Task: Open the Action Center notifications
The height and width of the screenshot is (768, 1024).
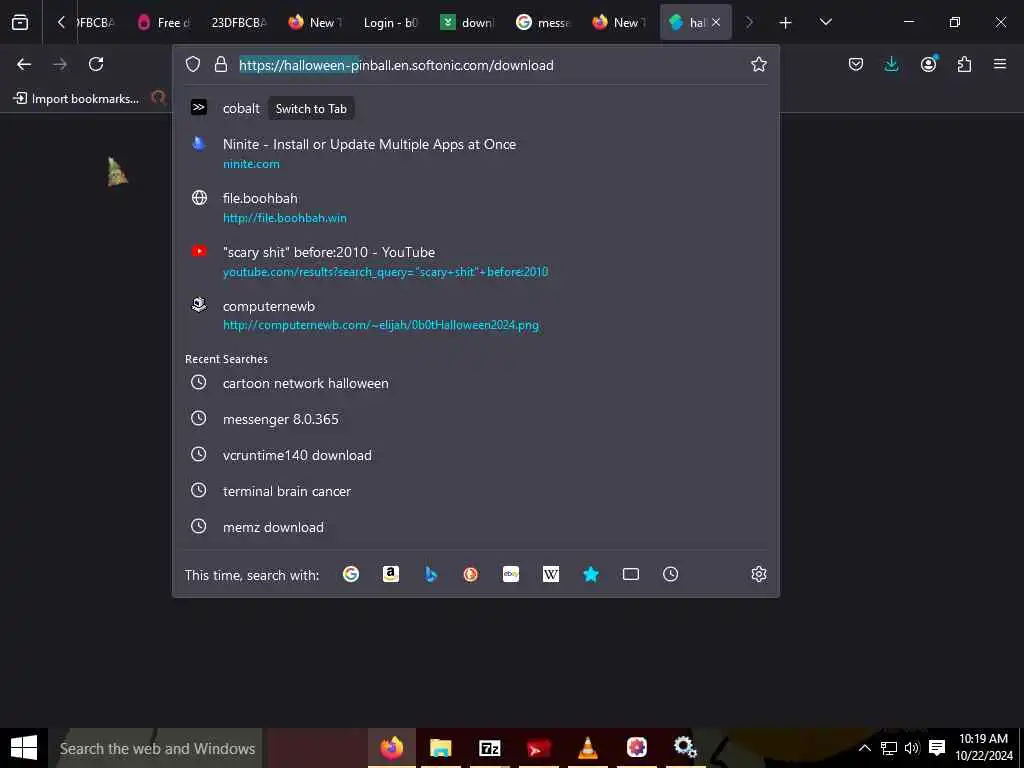Action: pyautogui.click(x=937, y=748)
